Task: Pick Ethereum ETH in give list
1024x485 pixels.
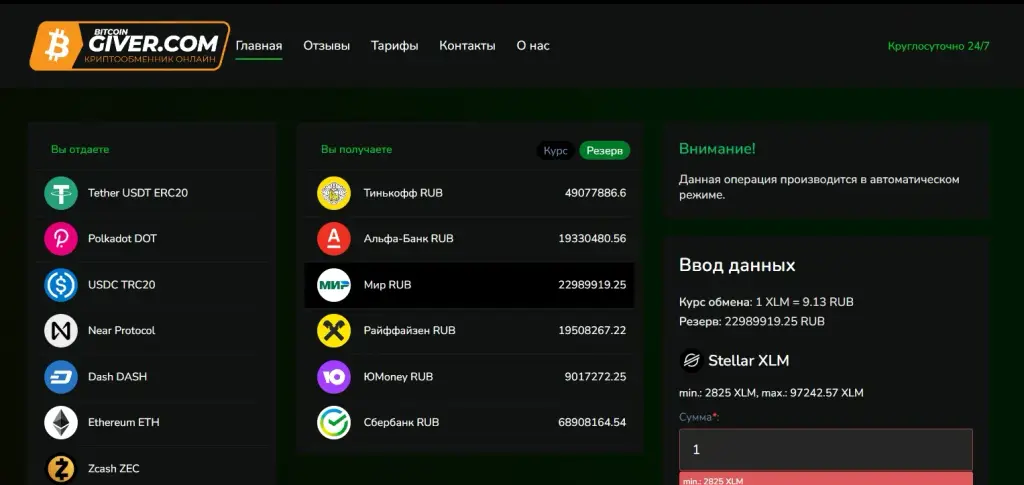Action: click(x=152, y=422)
